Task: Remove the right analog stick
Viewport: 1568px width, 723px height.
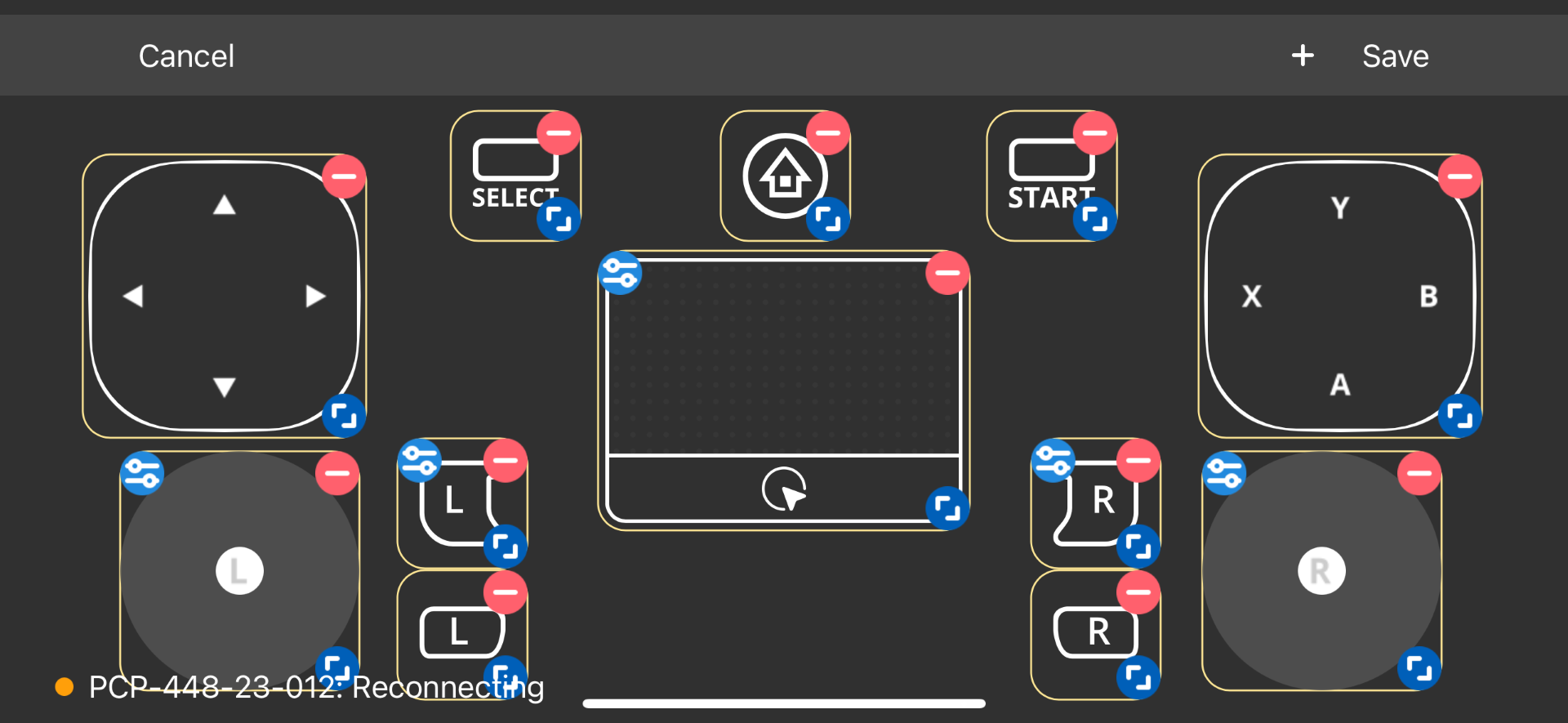Action: click(1419, 474)
